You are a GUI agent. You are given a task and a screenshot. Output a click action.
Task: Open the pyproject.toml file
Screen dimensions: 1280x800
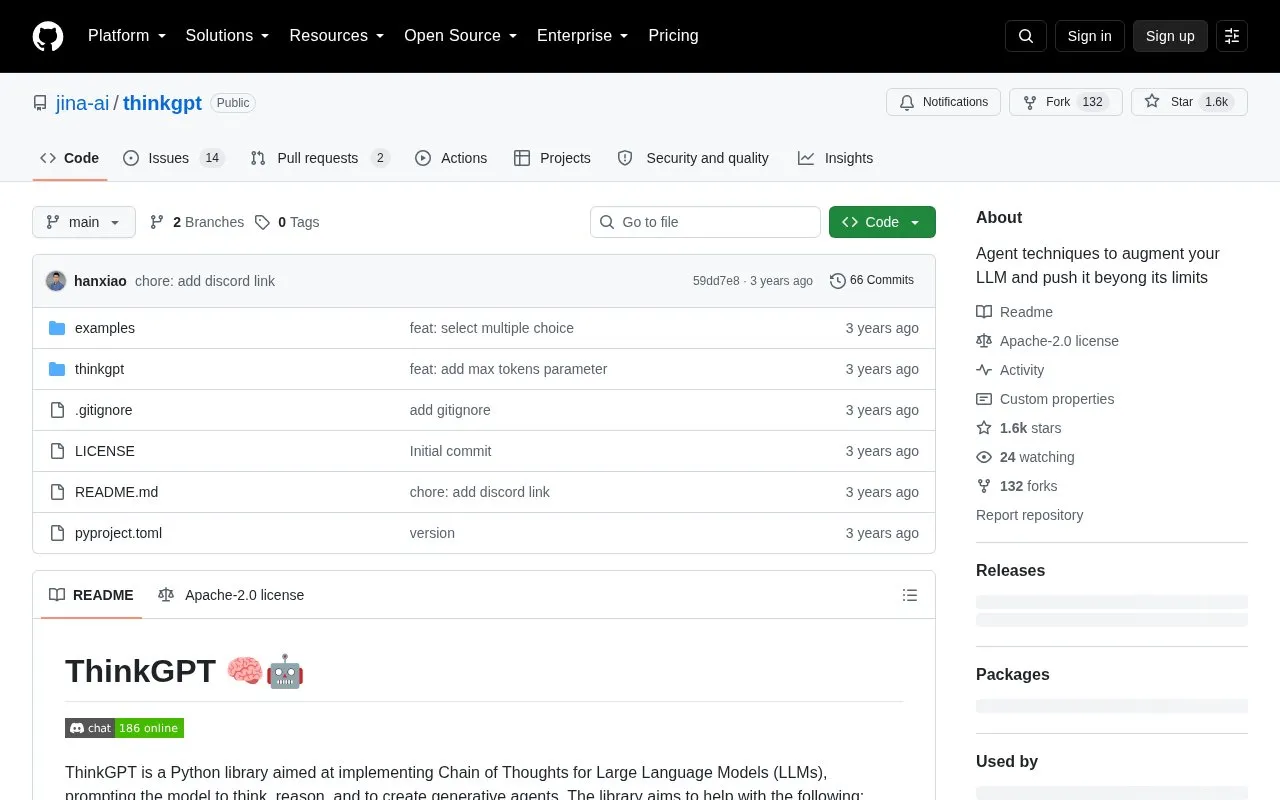[118, 533]
